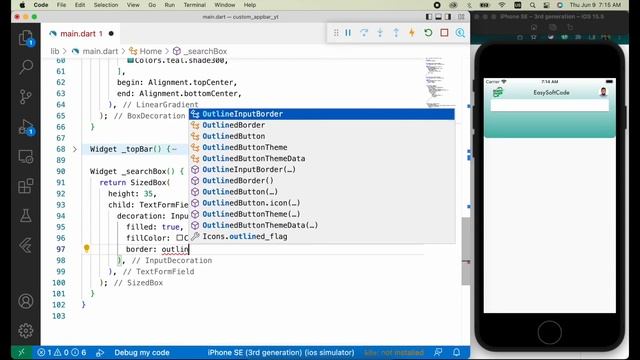Image resolution: width=640 pixels, height=360 pixels.
Task: Open the File menu
Action: 61,5
